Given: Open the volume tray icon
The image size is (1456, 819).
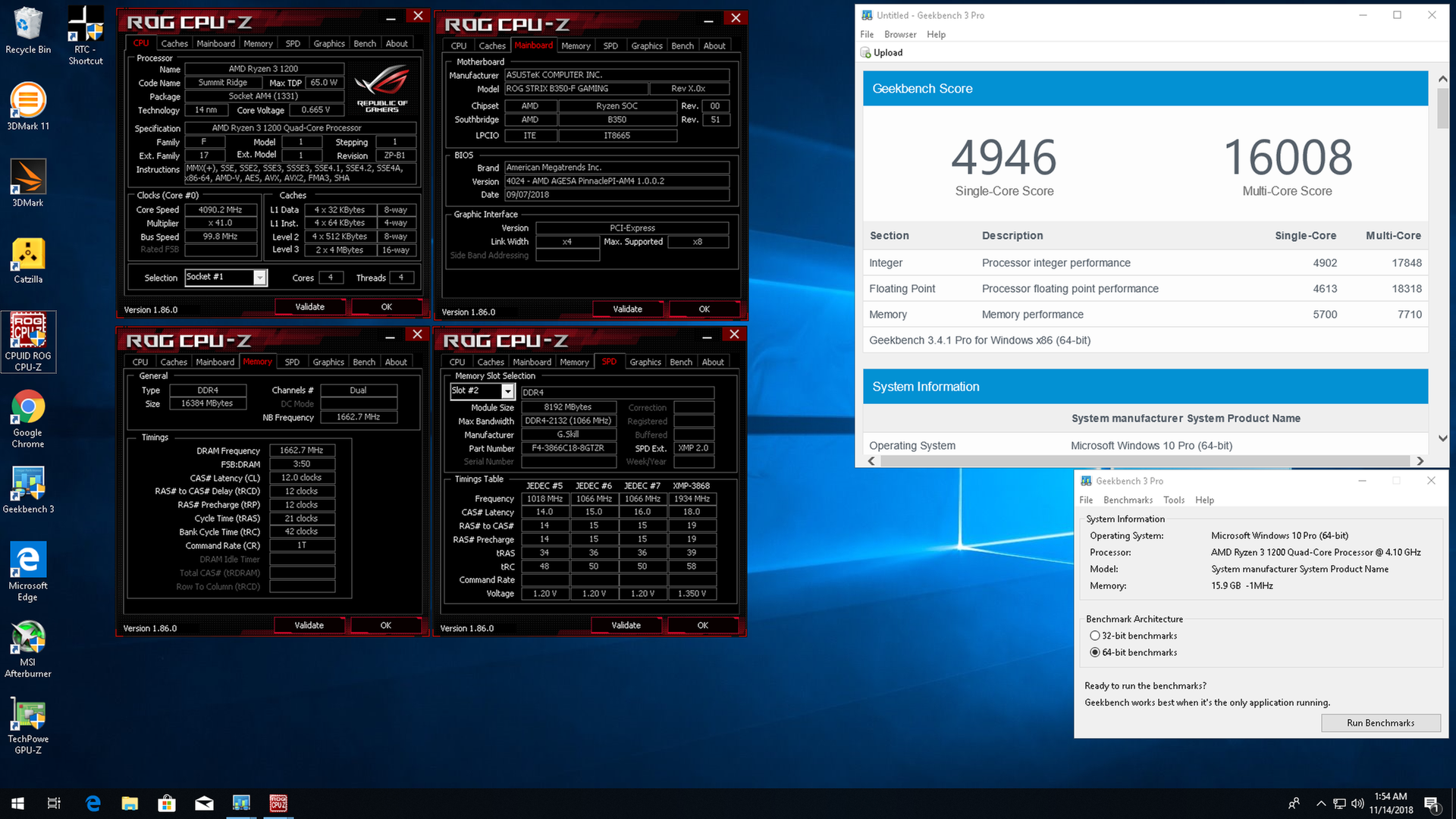Looking at the screenshot, I should [x=1357, y=803].
